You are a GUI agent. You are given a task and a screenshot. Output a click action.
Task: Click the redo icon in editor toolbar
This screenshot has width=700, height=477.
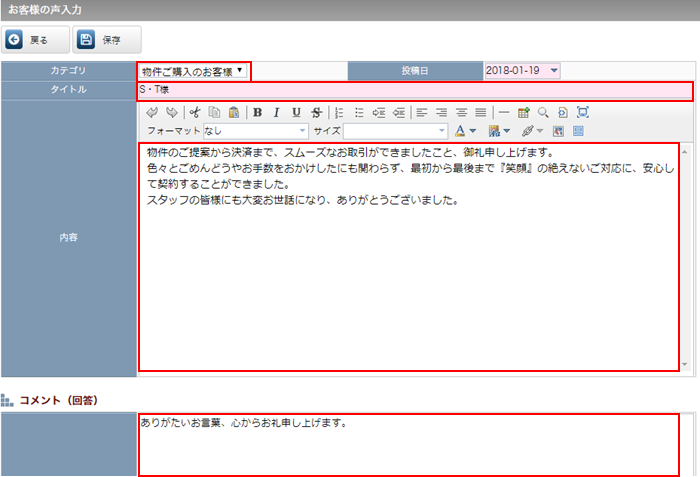click(x=172, y=113)
